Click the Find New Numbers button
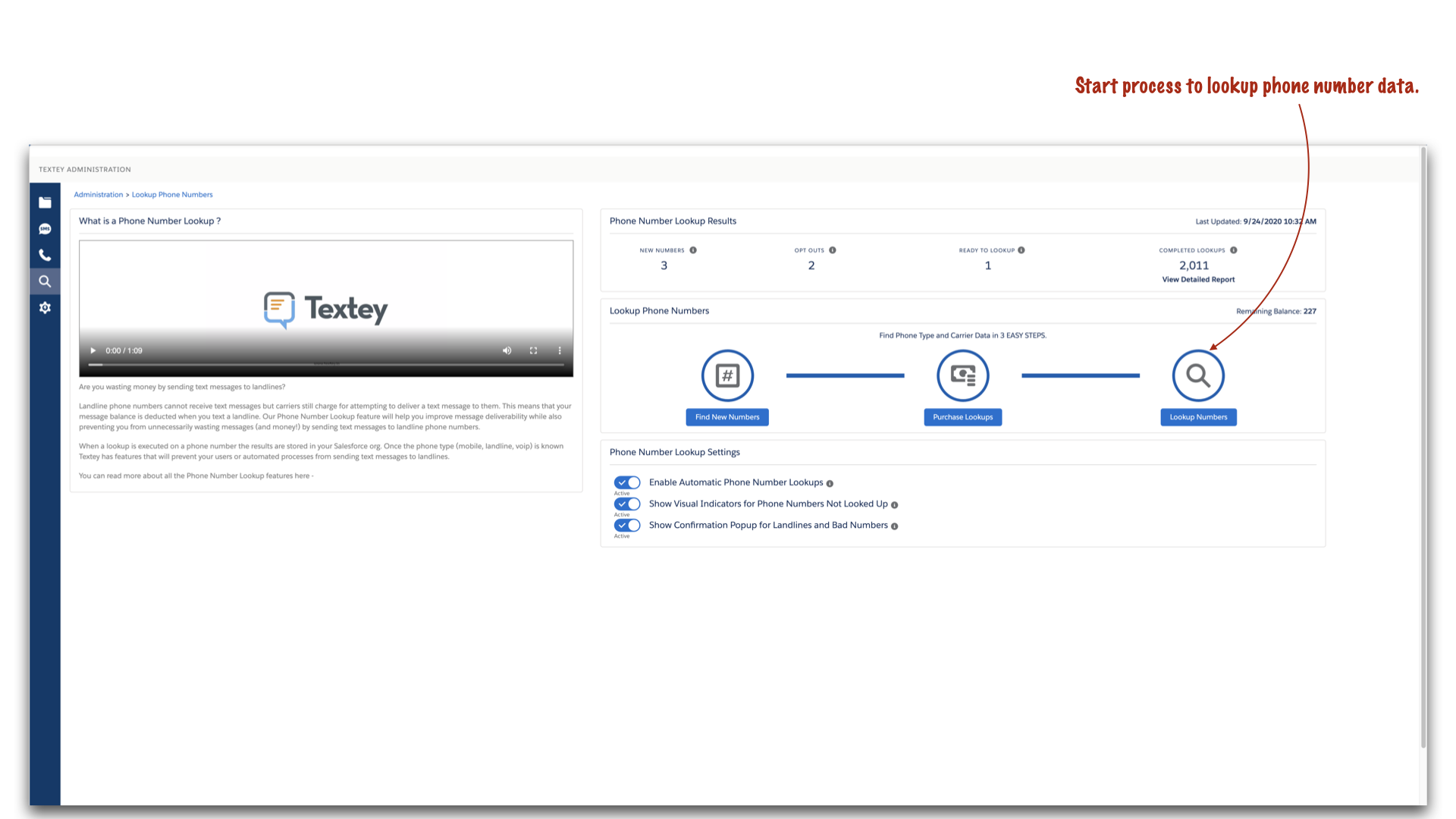The image size is (1456, 819). 727,417
